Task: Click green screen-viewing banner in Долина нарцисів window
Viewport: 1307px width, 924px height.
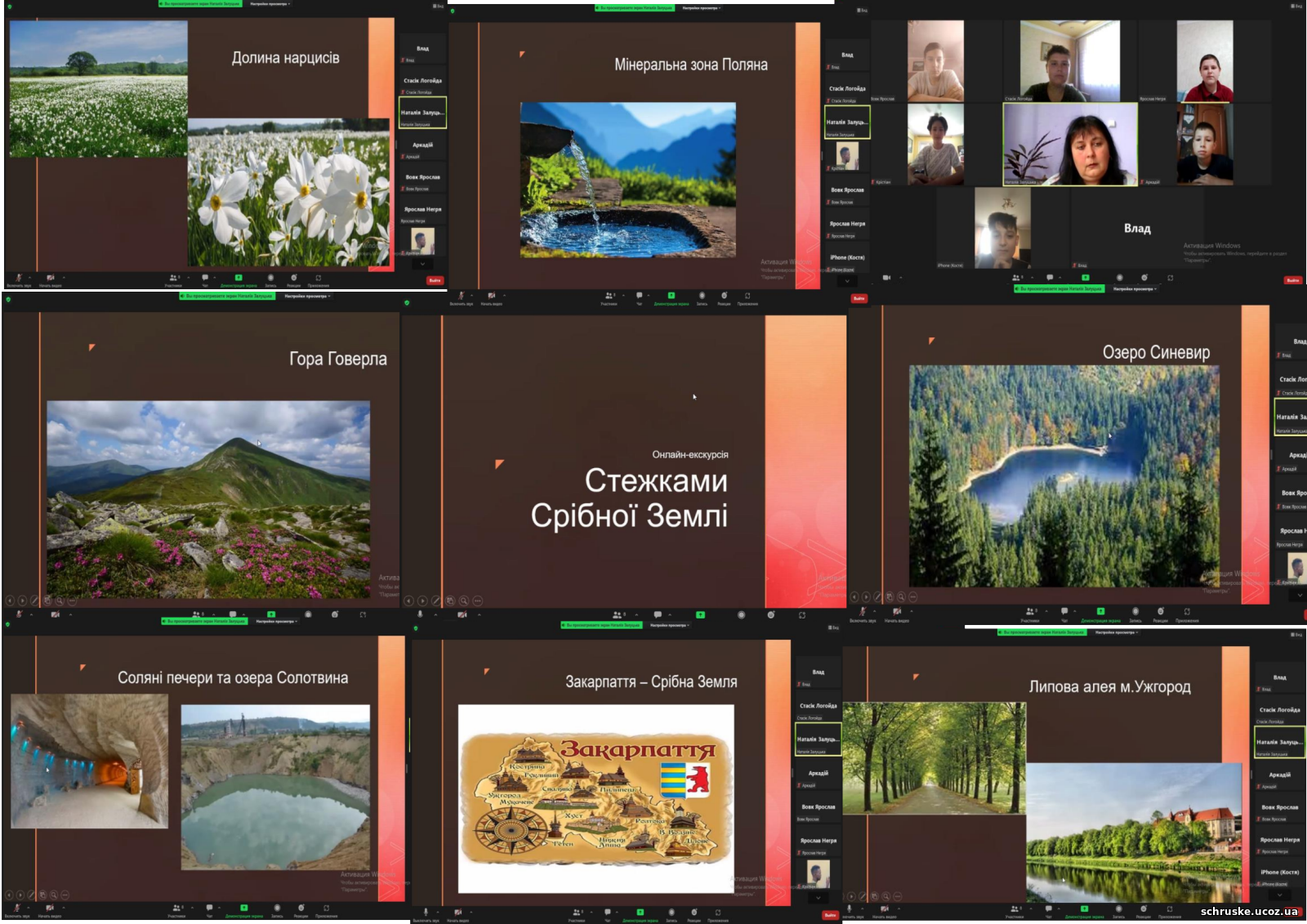Action: [x=200, y=3]
